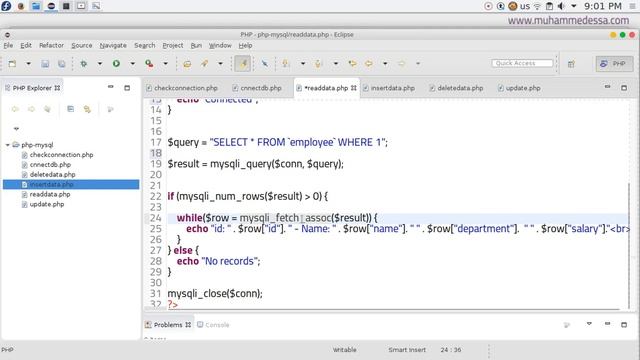
Task: Open the Back history dropdown arrow
Action: click(x=385, y=64)
